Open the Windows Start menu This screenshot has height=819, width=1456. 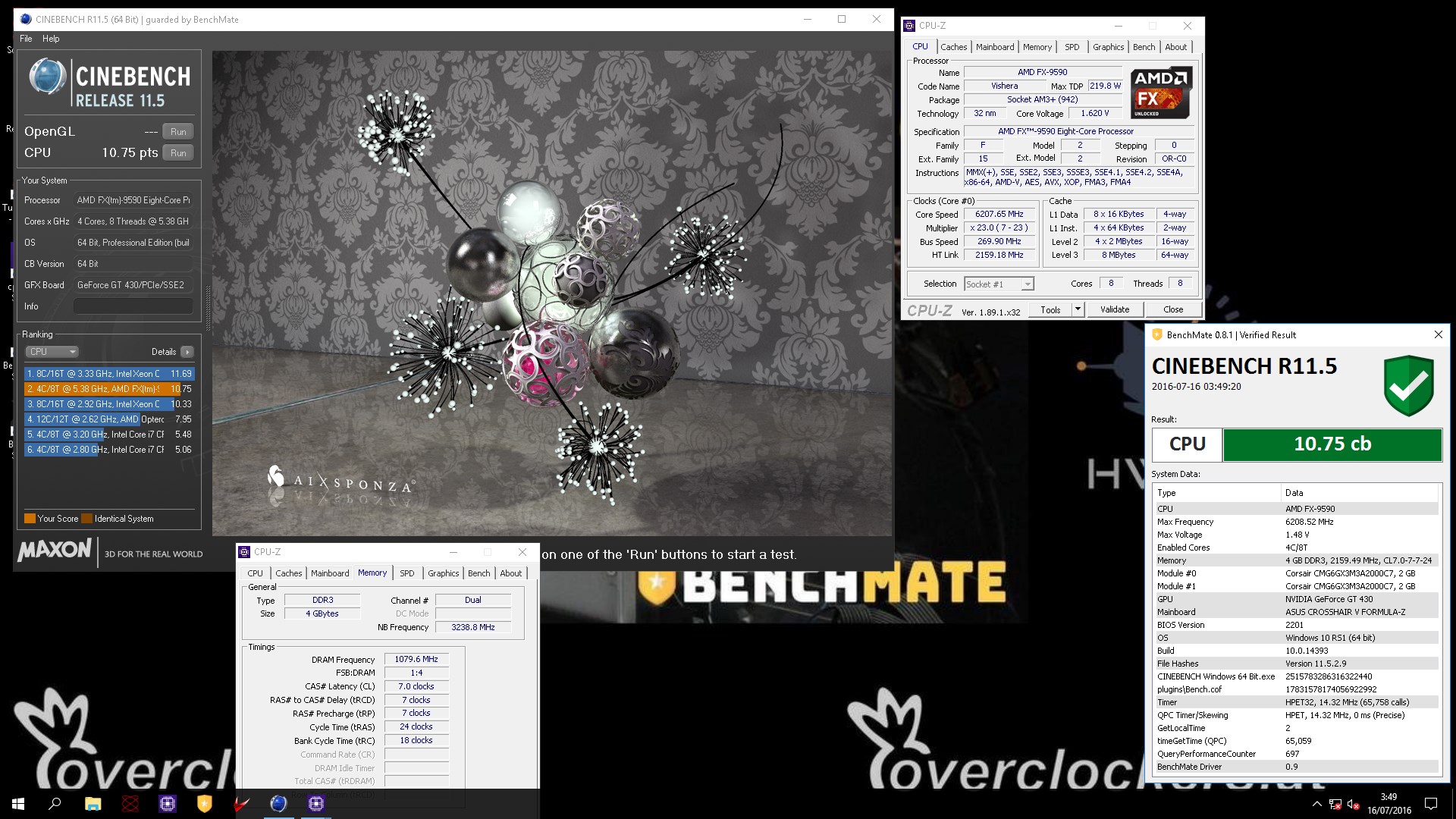click(x=18, y=804)
